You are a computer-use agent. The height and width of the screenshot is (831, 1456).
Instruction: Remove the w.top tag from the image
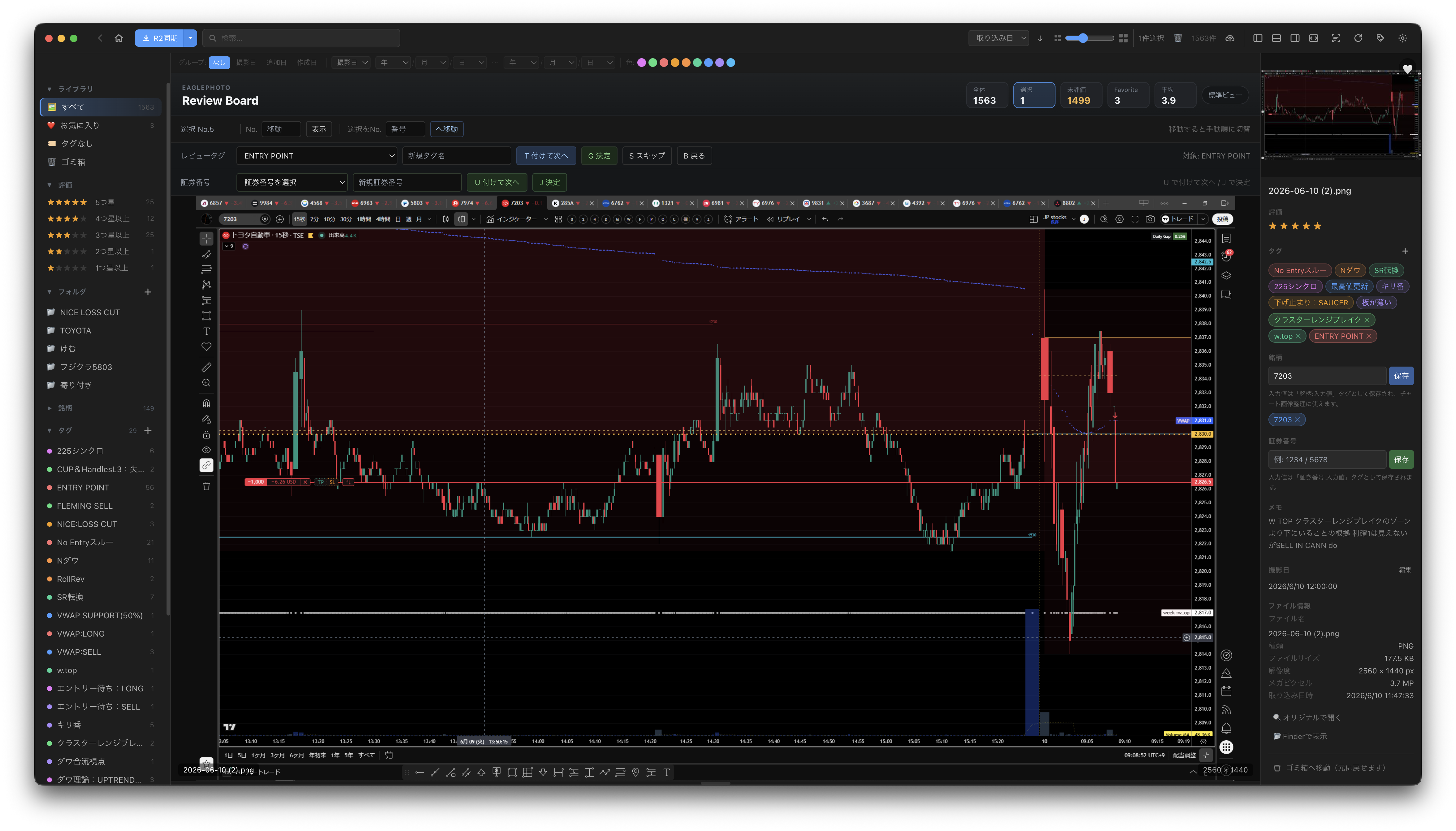[x=1298, y=336]
